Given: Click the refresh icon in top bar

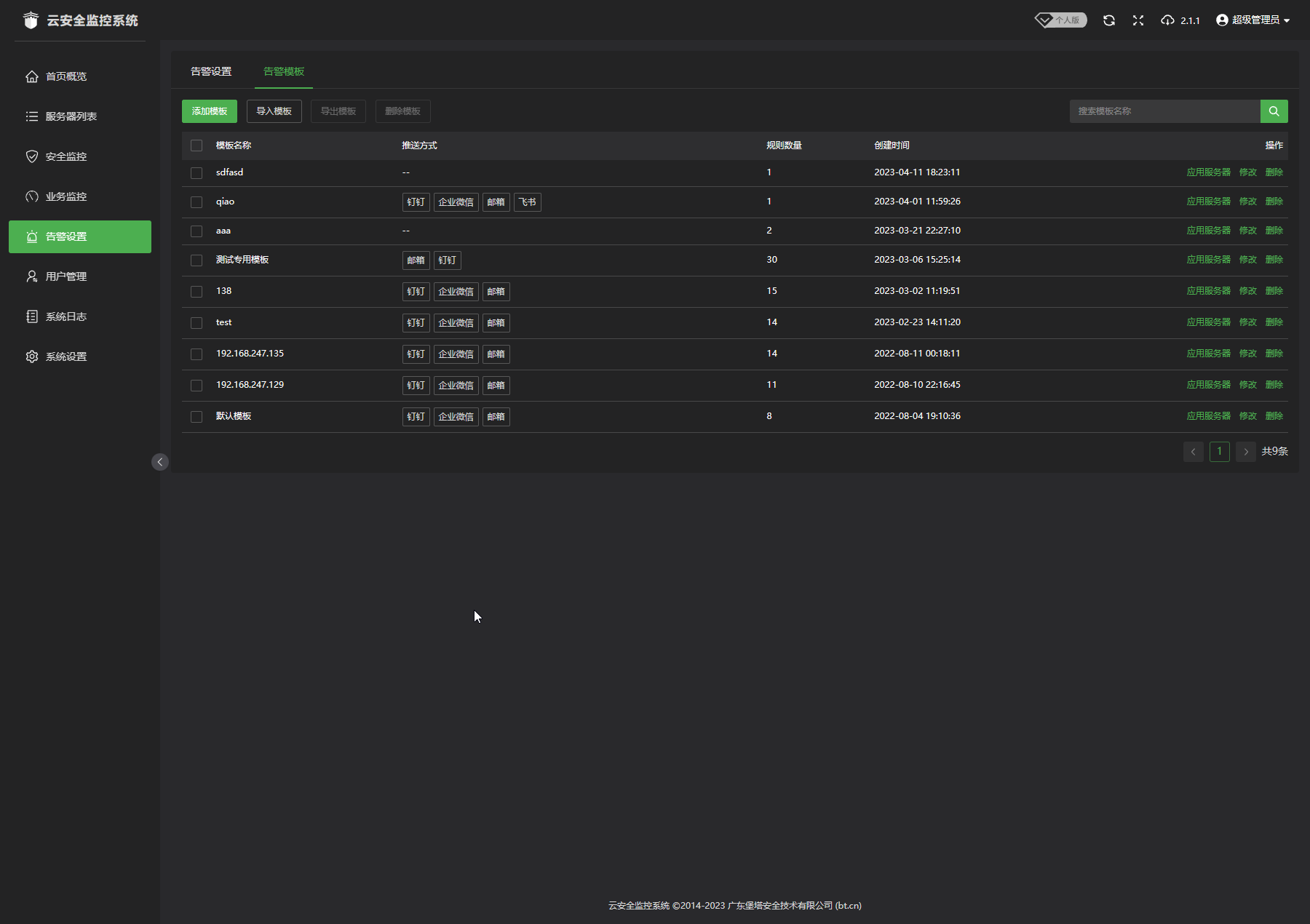Looking at the screenshot, I should point(1108,20).
